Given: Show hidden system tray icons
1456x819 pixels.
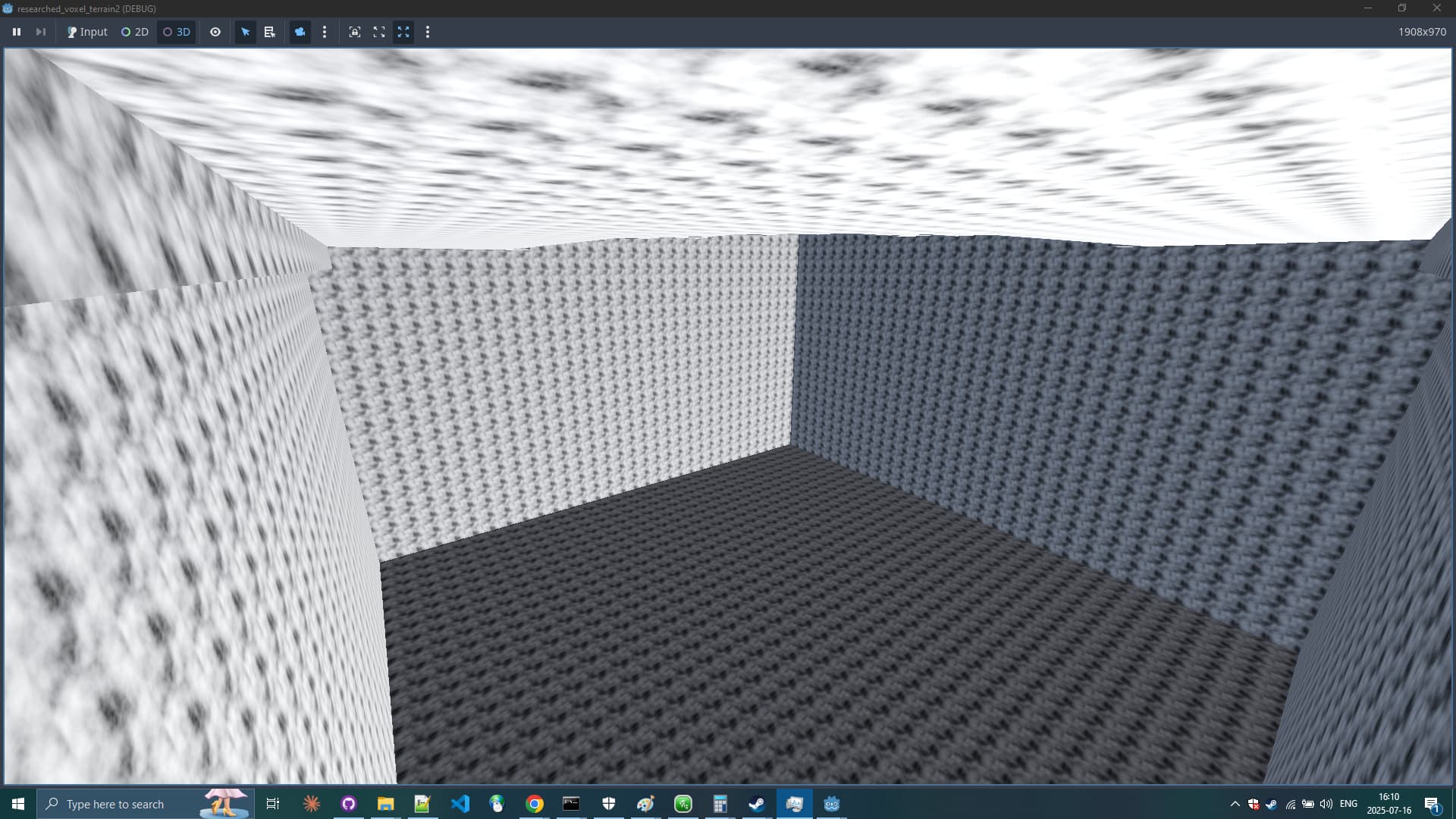Looking at the screenshot, I should 1235,804.
